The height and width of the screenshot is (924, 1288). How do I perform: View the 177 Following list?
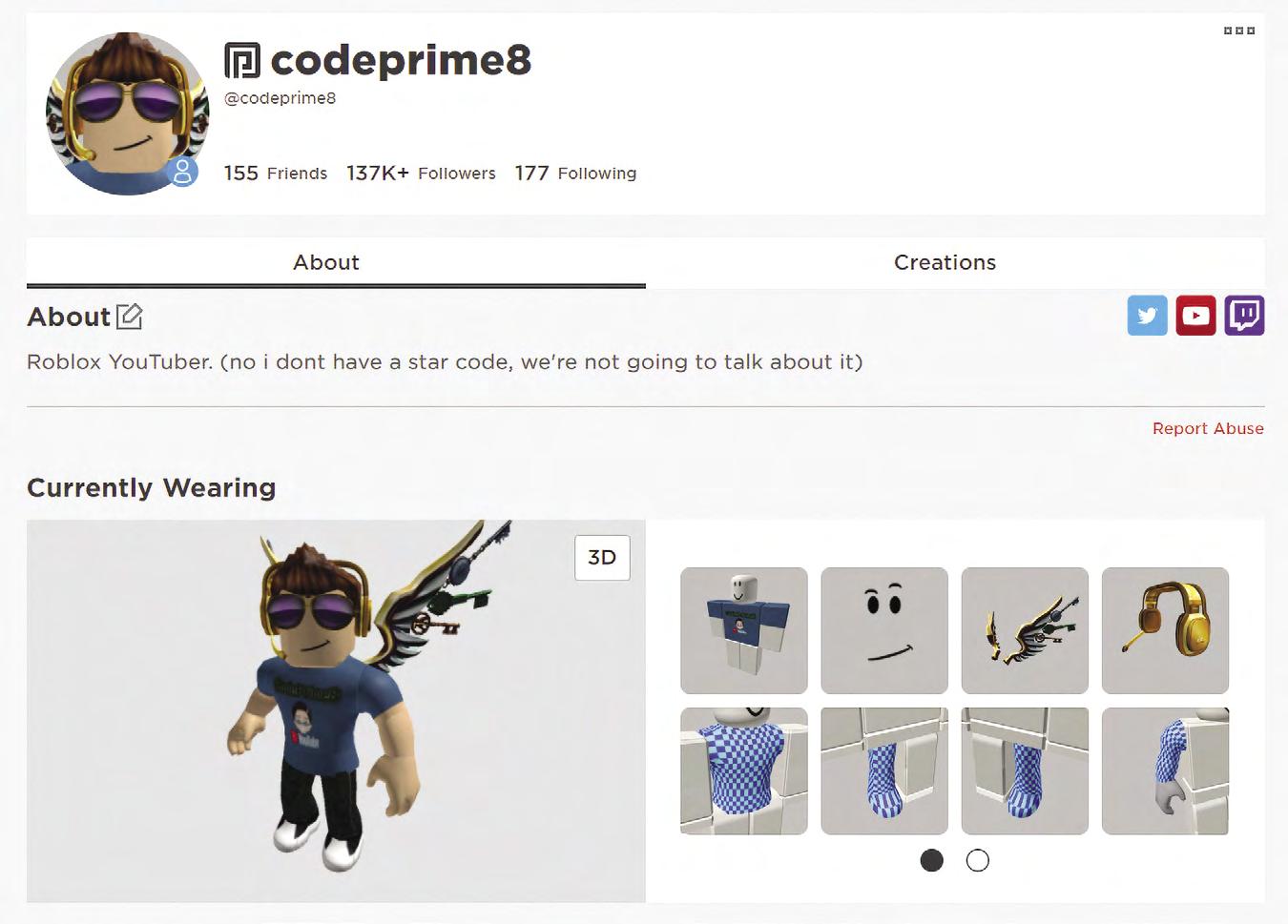click(x=575, y=173)
